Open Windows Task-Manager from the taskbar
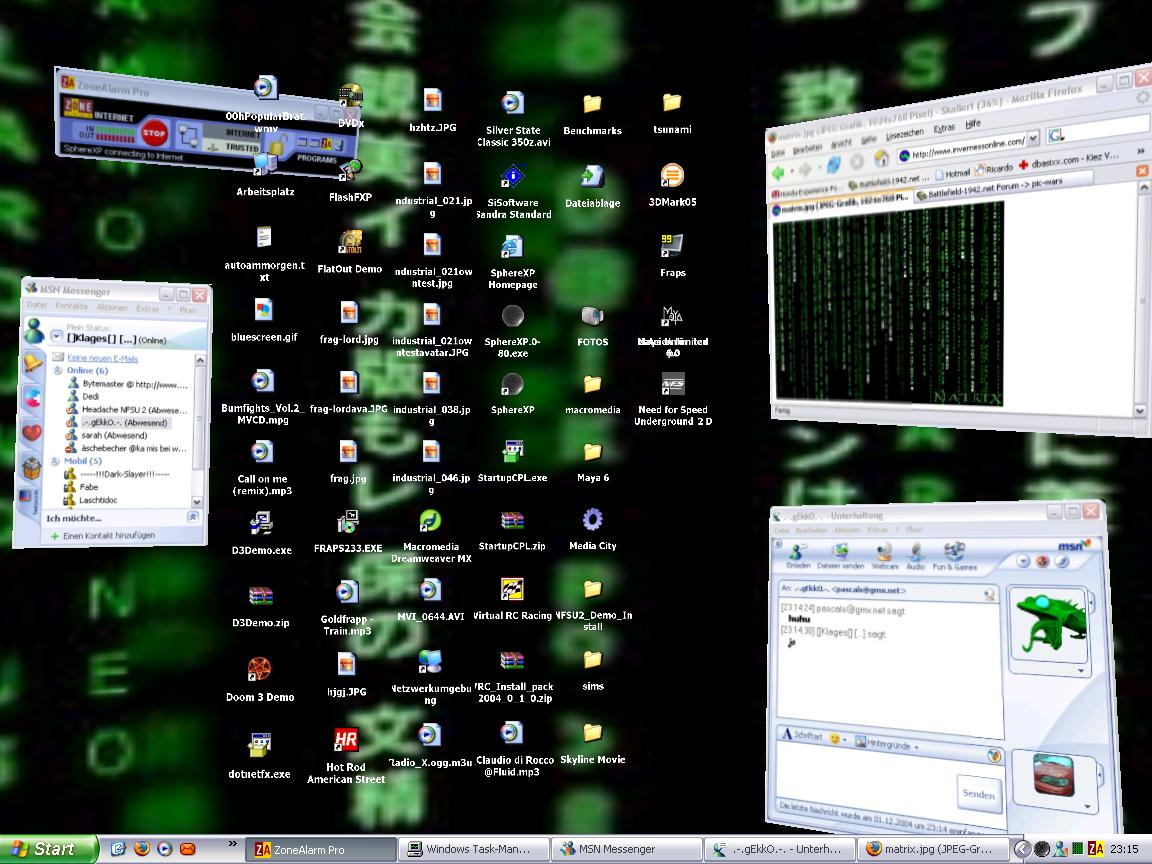 [474, 849]
